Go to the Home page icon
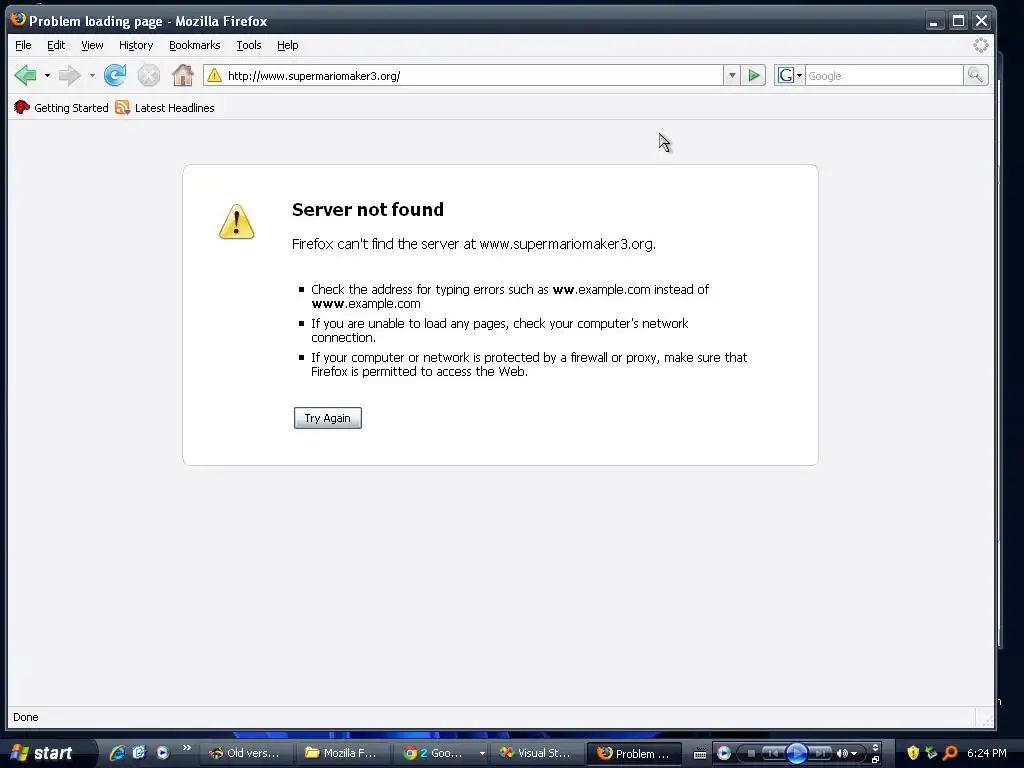 [x=183, y=76]
